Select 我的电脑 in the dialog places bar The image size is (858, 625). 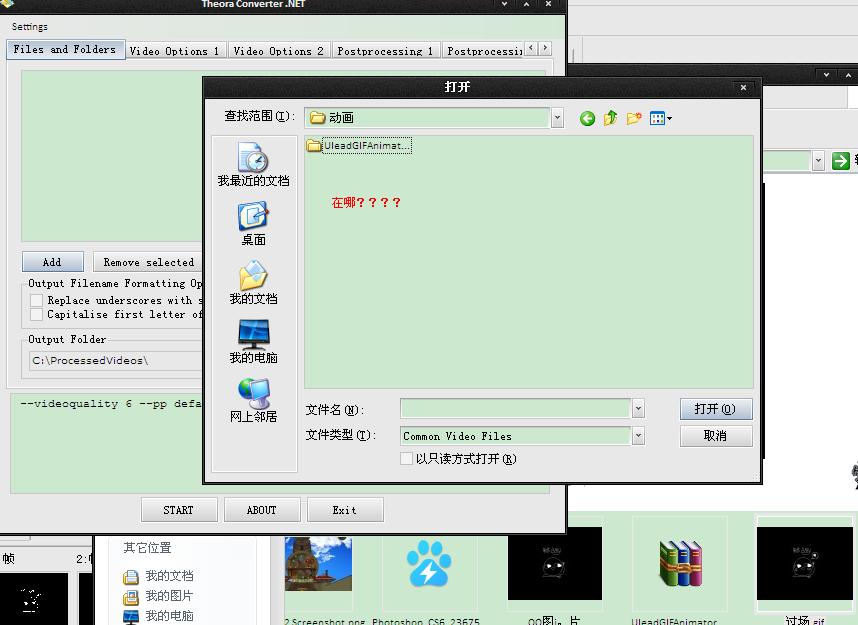coord(253,342)
